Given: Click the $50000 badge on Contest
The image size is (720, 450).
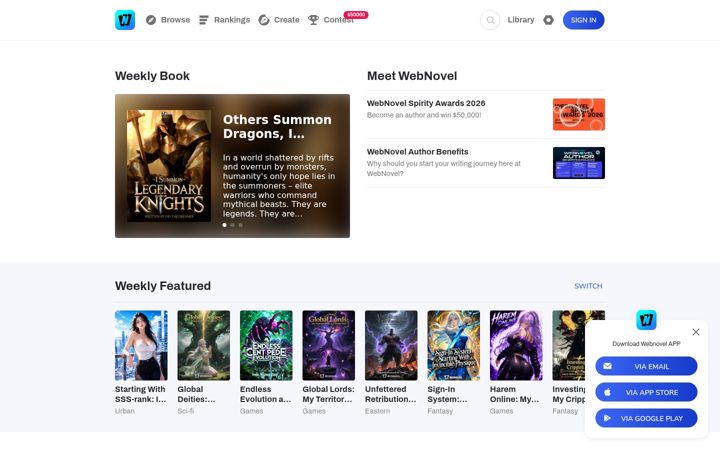Looking at the screenshot, I should pos(356,15).
